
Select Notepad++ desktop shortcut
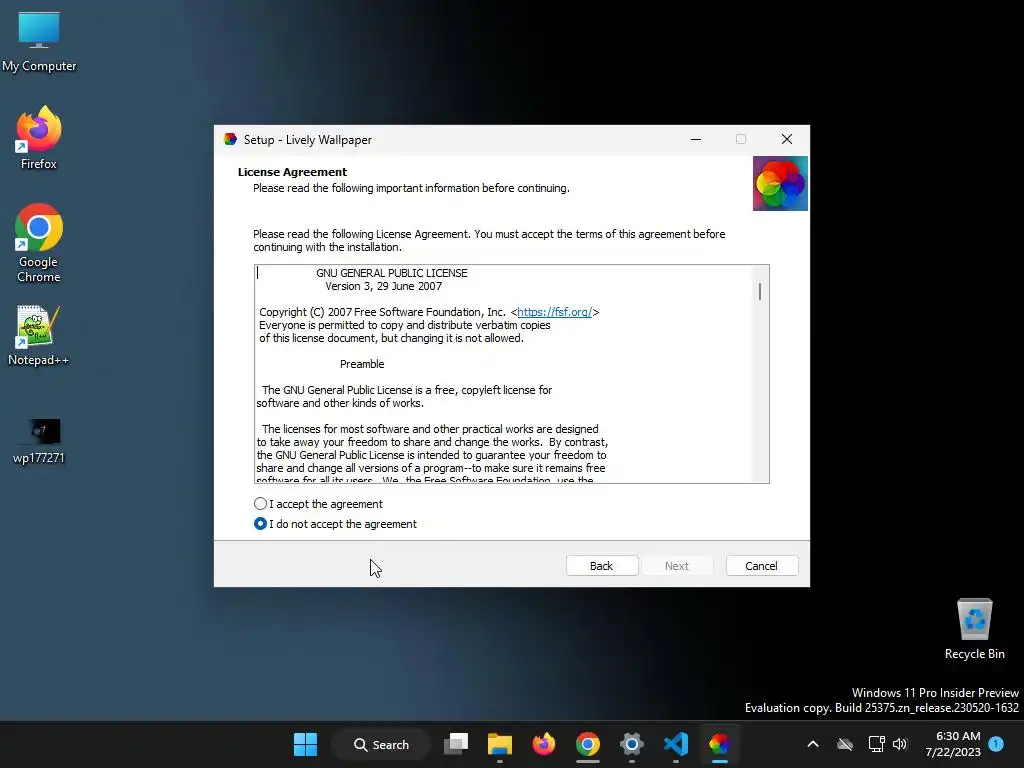[39, 336]
